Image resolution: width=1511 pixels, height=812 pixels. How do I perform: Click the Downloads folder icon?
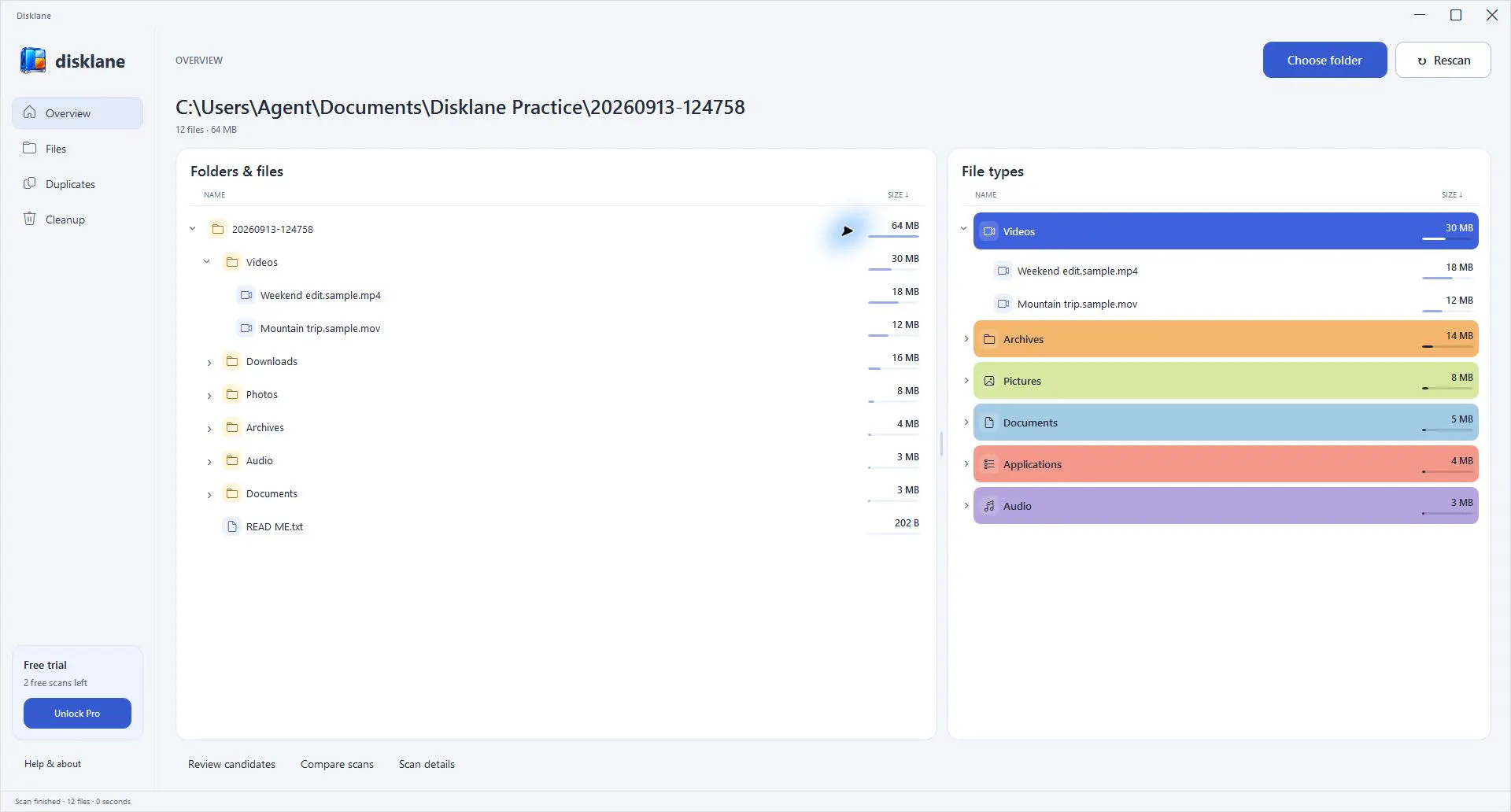tap(232, 361)
